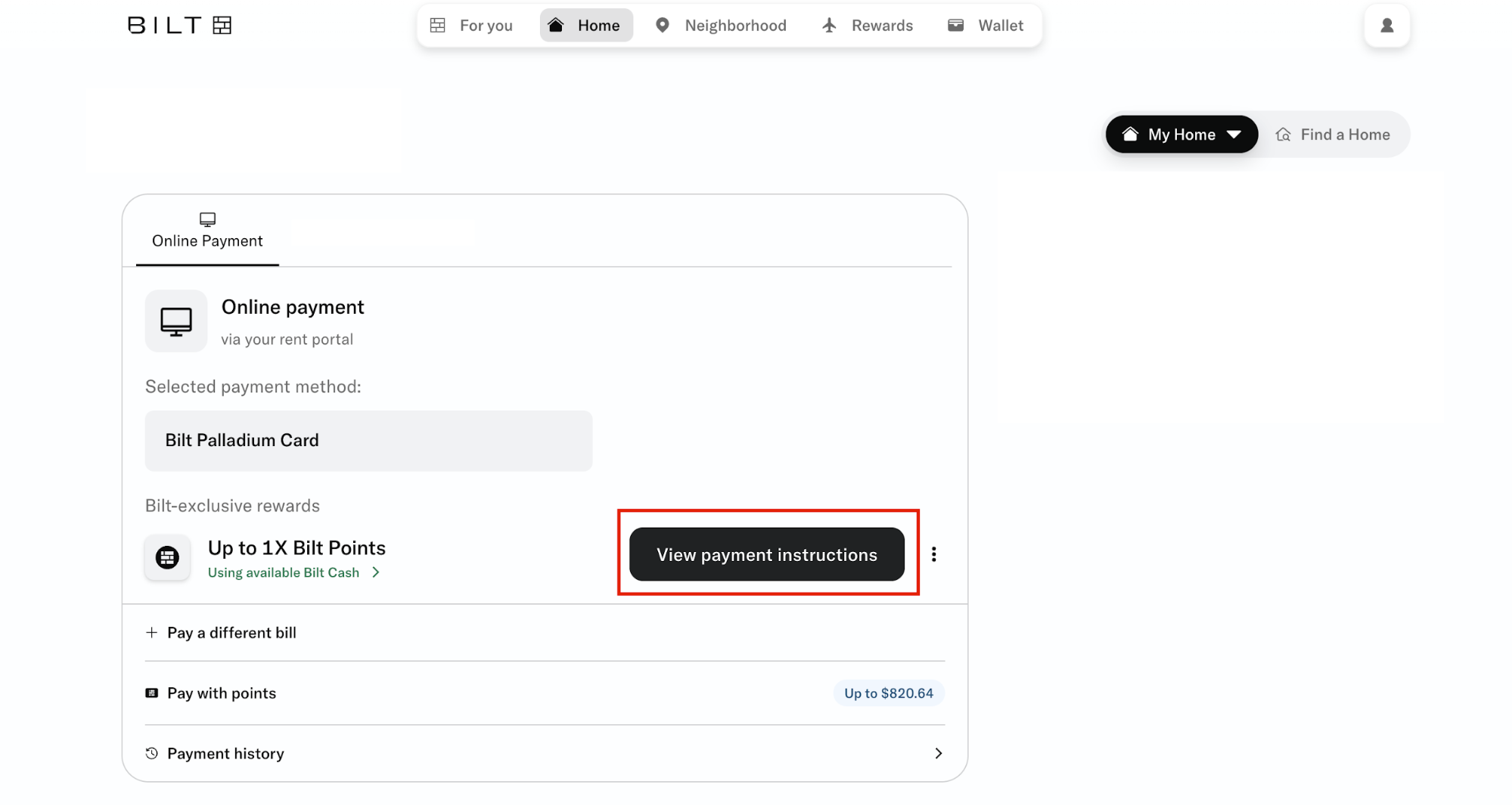Click the Payment history clock icon

click(152, 753)
